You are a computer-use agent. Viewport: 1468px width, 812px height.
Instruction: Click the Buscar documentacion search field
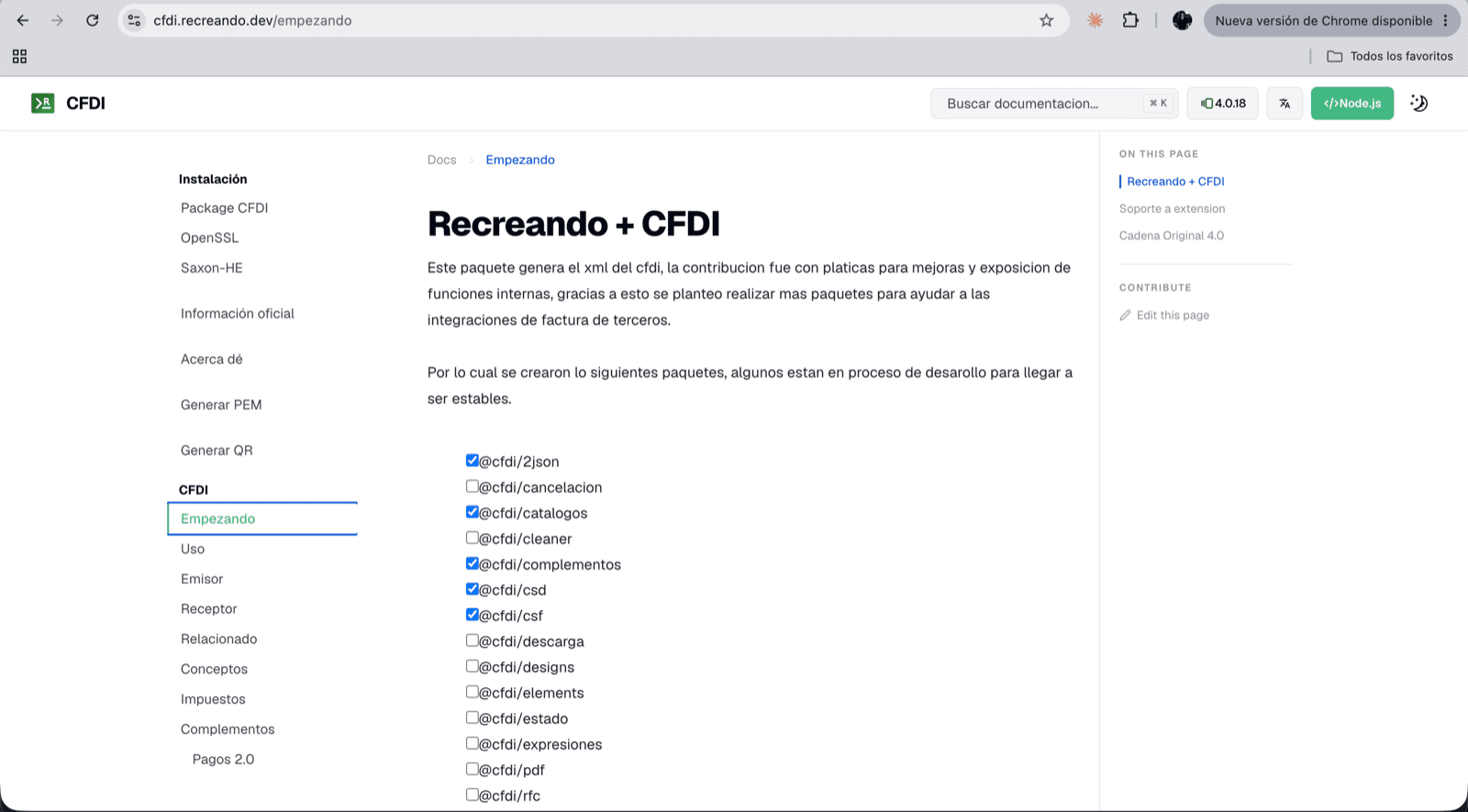point(1054,103)
